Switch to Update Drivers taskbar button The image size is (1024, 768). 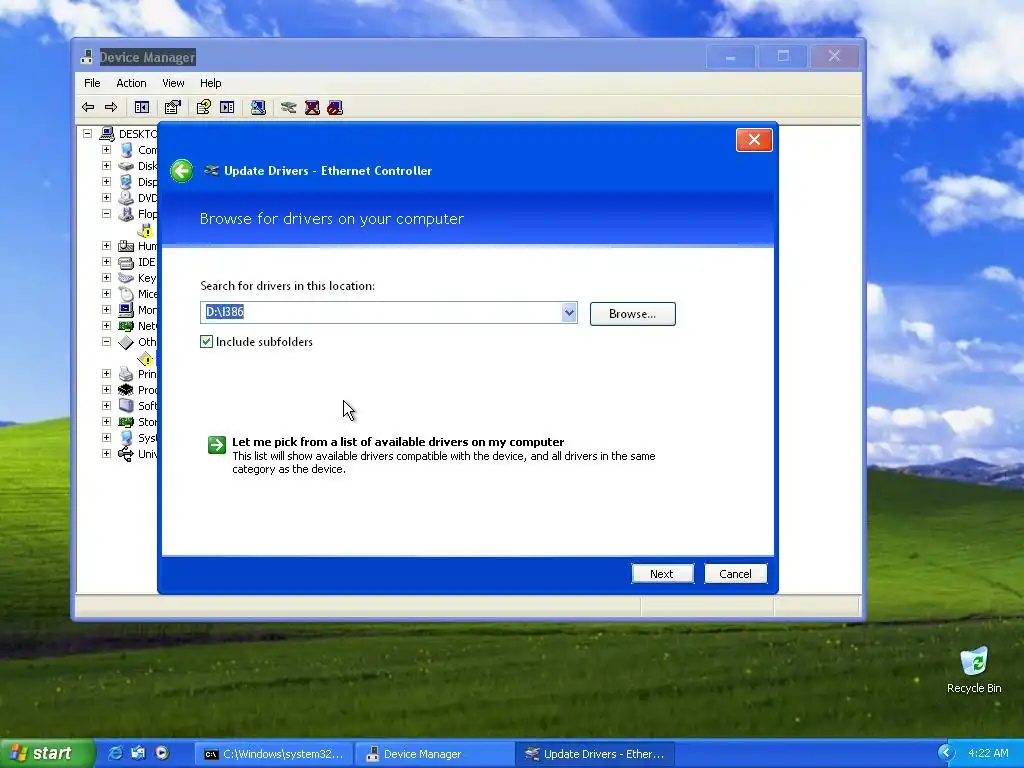coord(594,754)
